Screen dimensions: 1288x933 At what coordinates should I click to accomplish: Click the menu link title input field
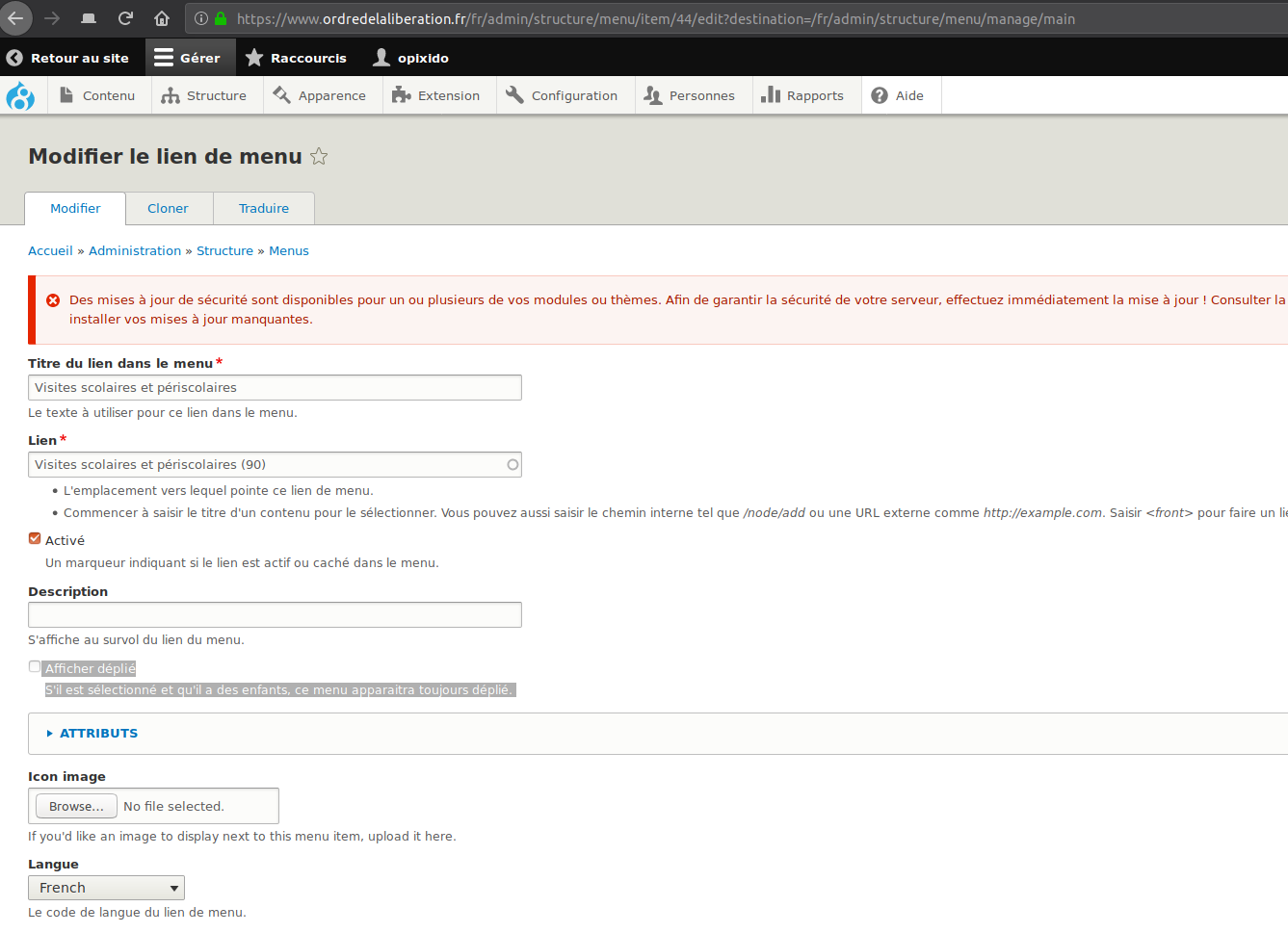click(275, 387)
